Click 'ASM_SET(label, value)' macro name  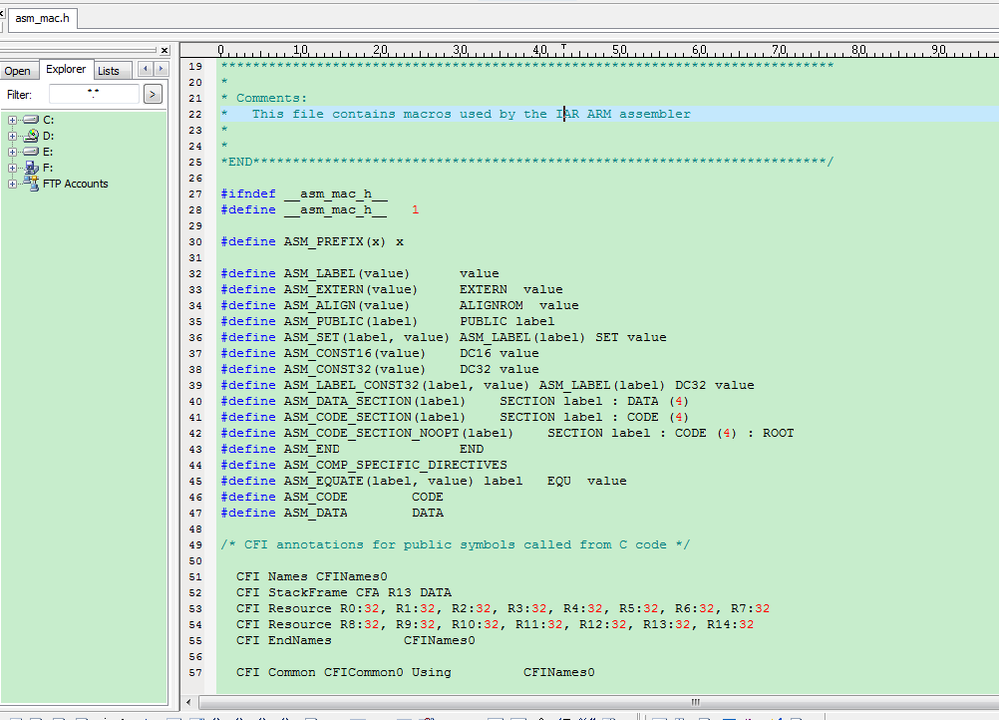[x=366, y=337]
